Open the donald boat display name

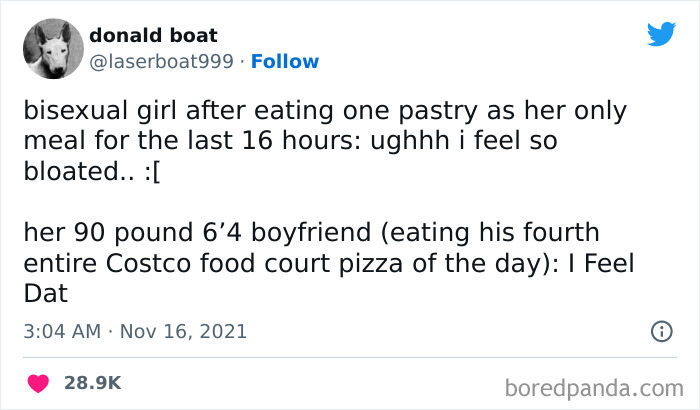tap(151, 36)
